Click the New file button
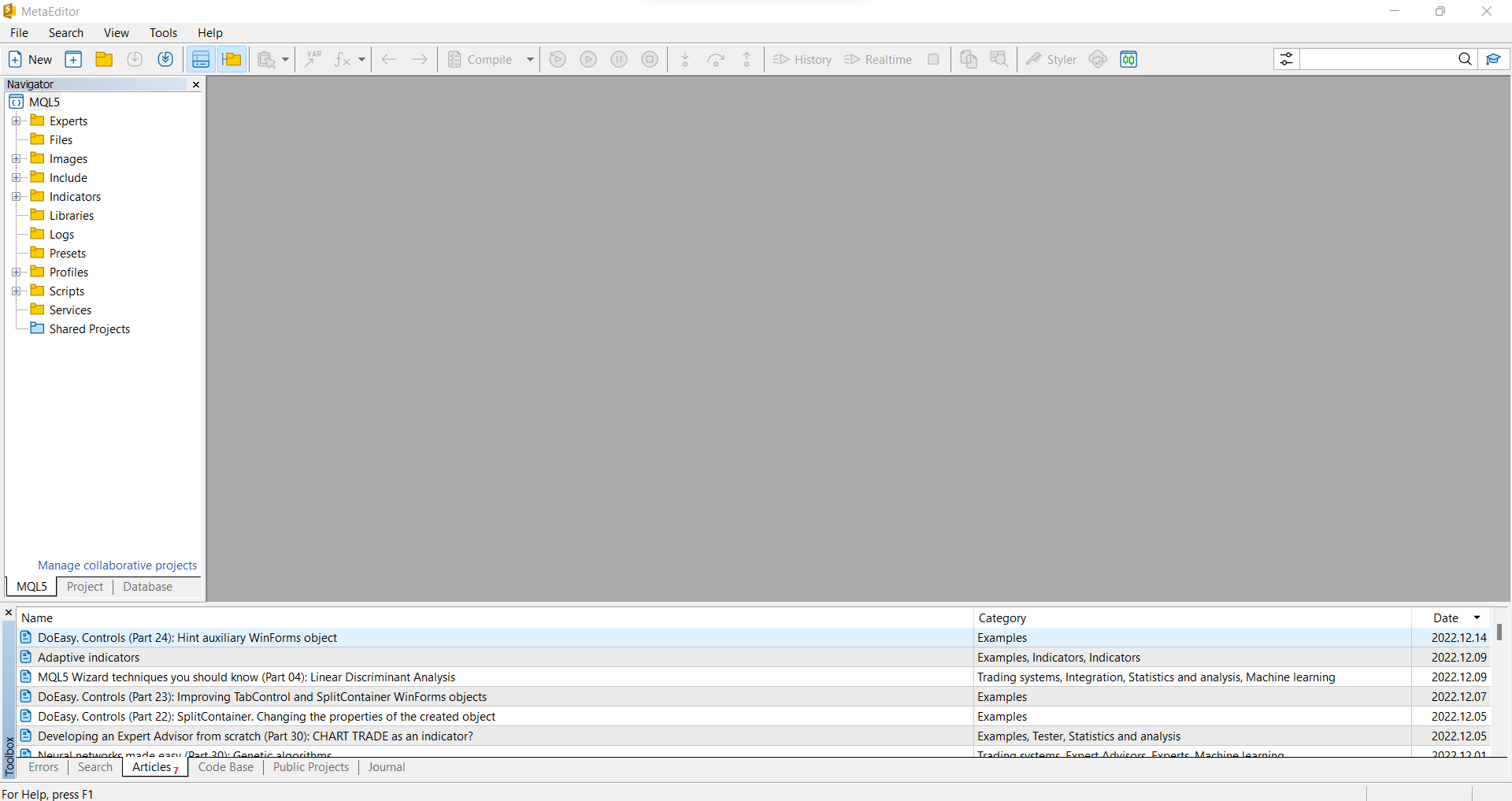The width and height of the screenshot is (1512, 801). point(30,59)
